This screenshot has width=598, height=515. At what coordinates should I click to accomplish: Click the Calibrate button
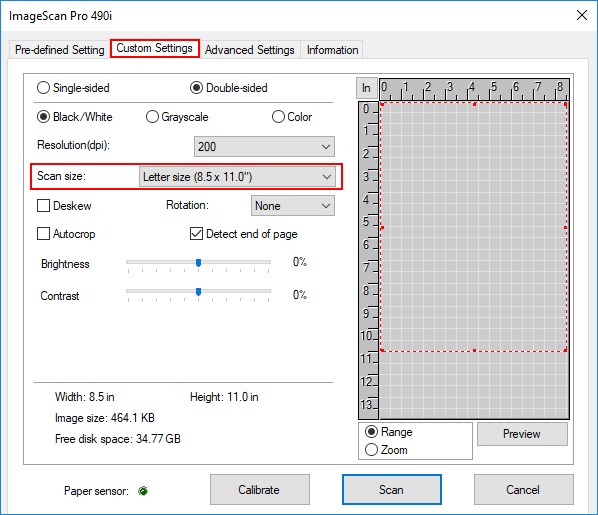(260, 489)
